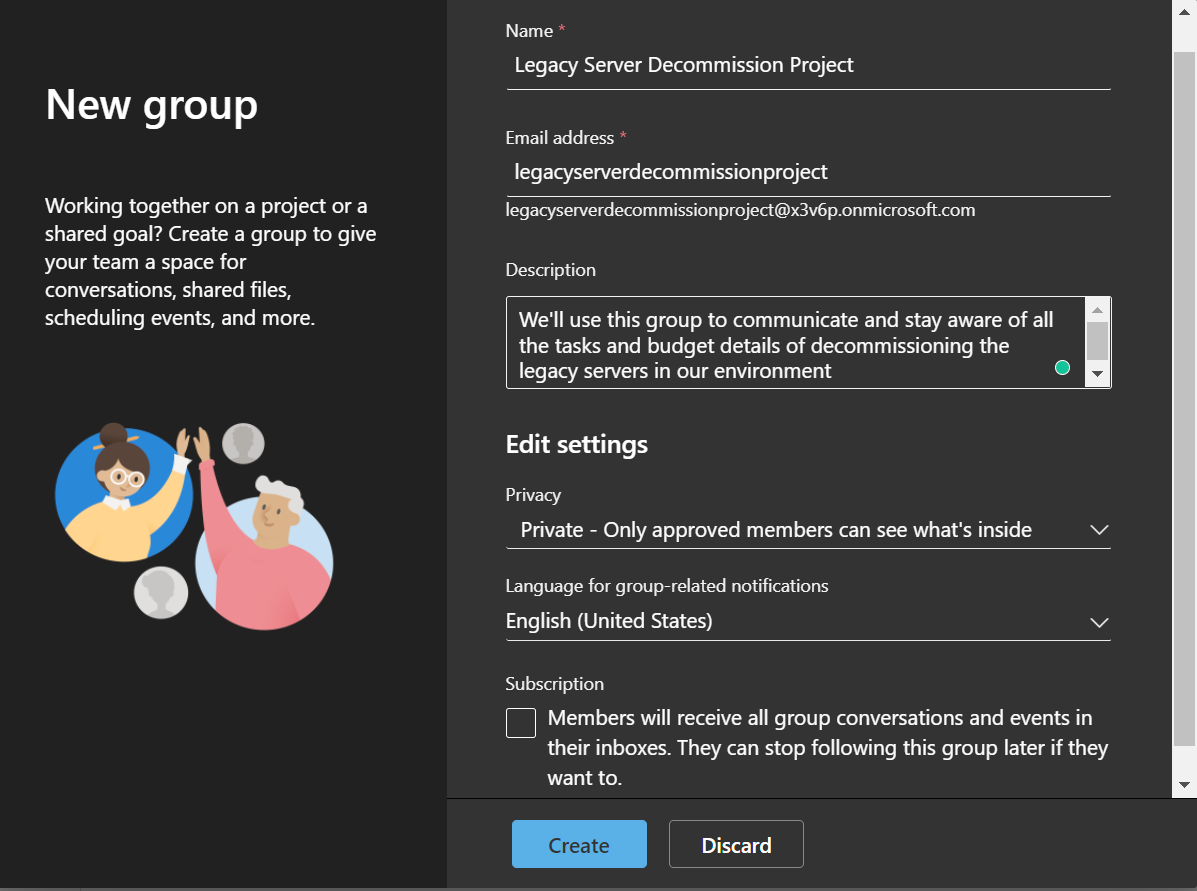1197x891 pixels.
Task: Click the Grammarly icon in the description box
Action: (x=1062, y=368)
